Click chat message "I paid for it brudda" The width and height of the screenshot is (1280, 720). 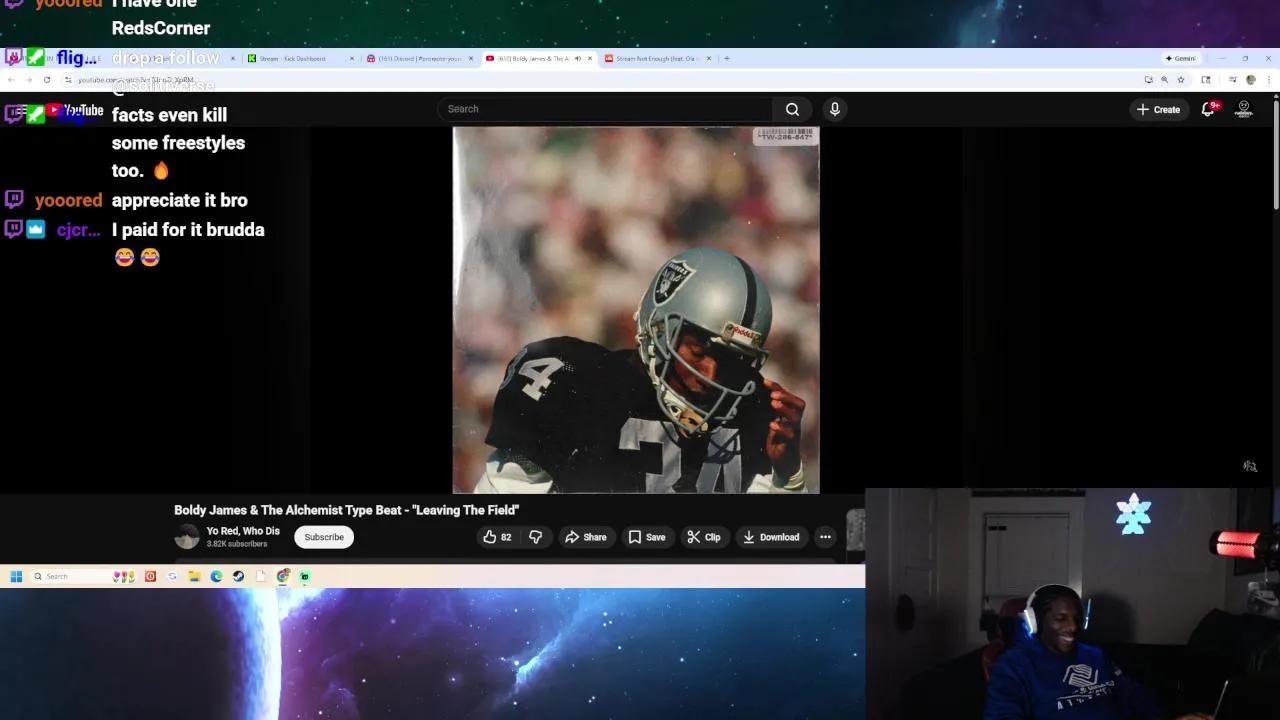(188, 230)
